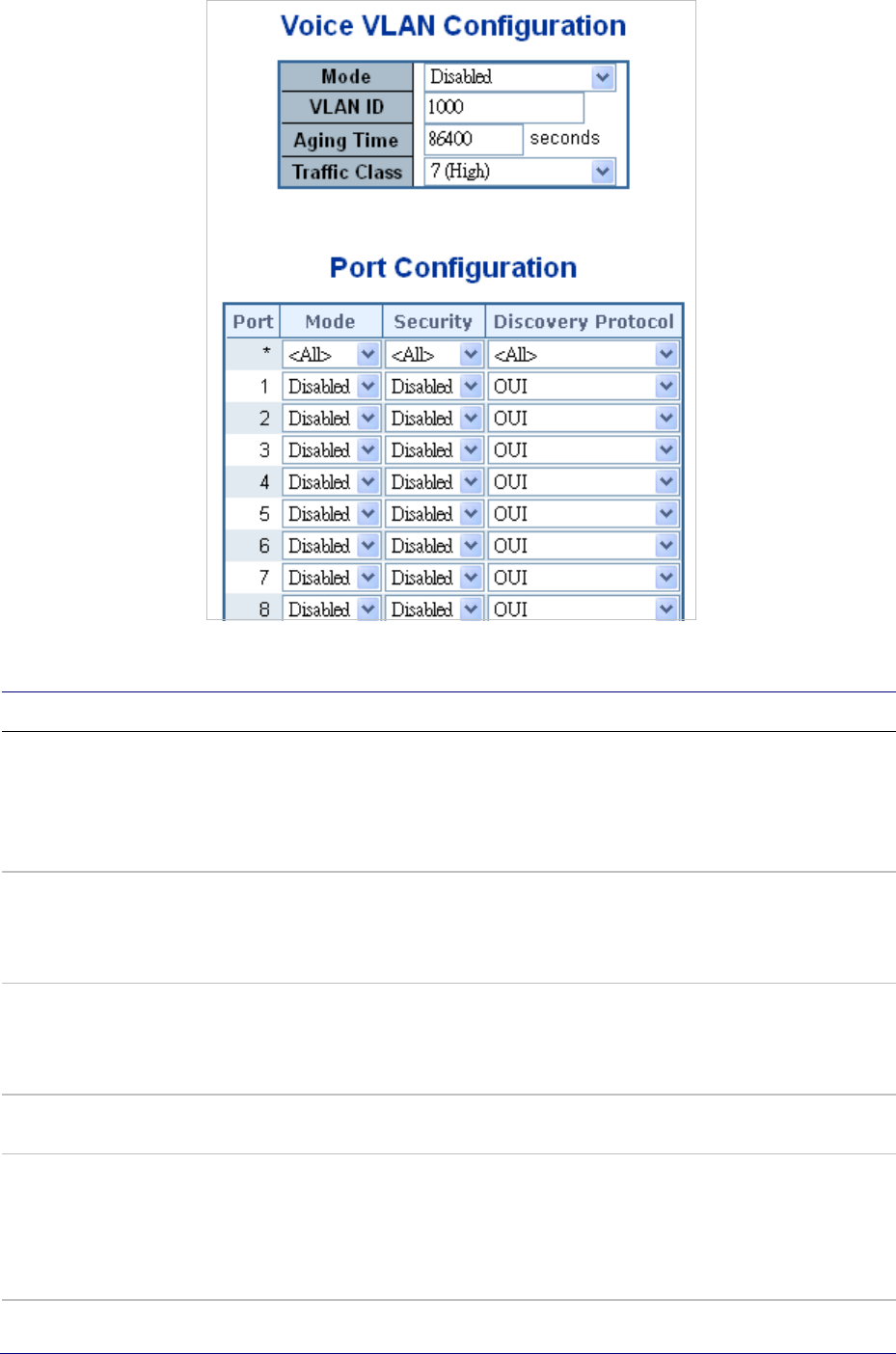Open port 4 Discovery Protocol dropdown
896x1354 pixels.
(584, 482)
